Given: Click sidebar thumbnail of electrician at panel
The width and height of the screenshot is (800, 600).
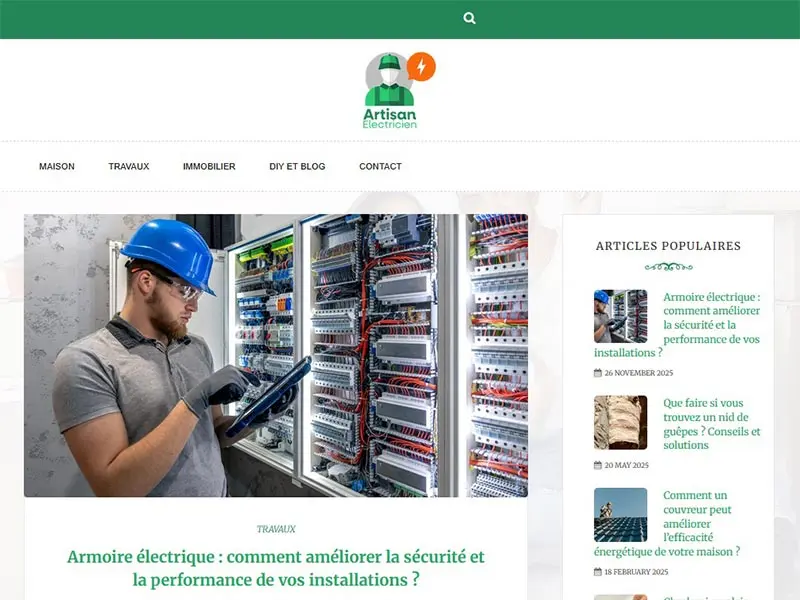Looking at the screenshot, I should pos(620,316).
